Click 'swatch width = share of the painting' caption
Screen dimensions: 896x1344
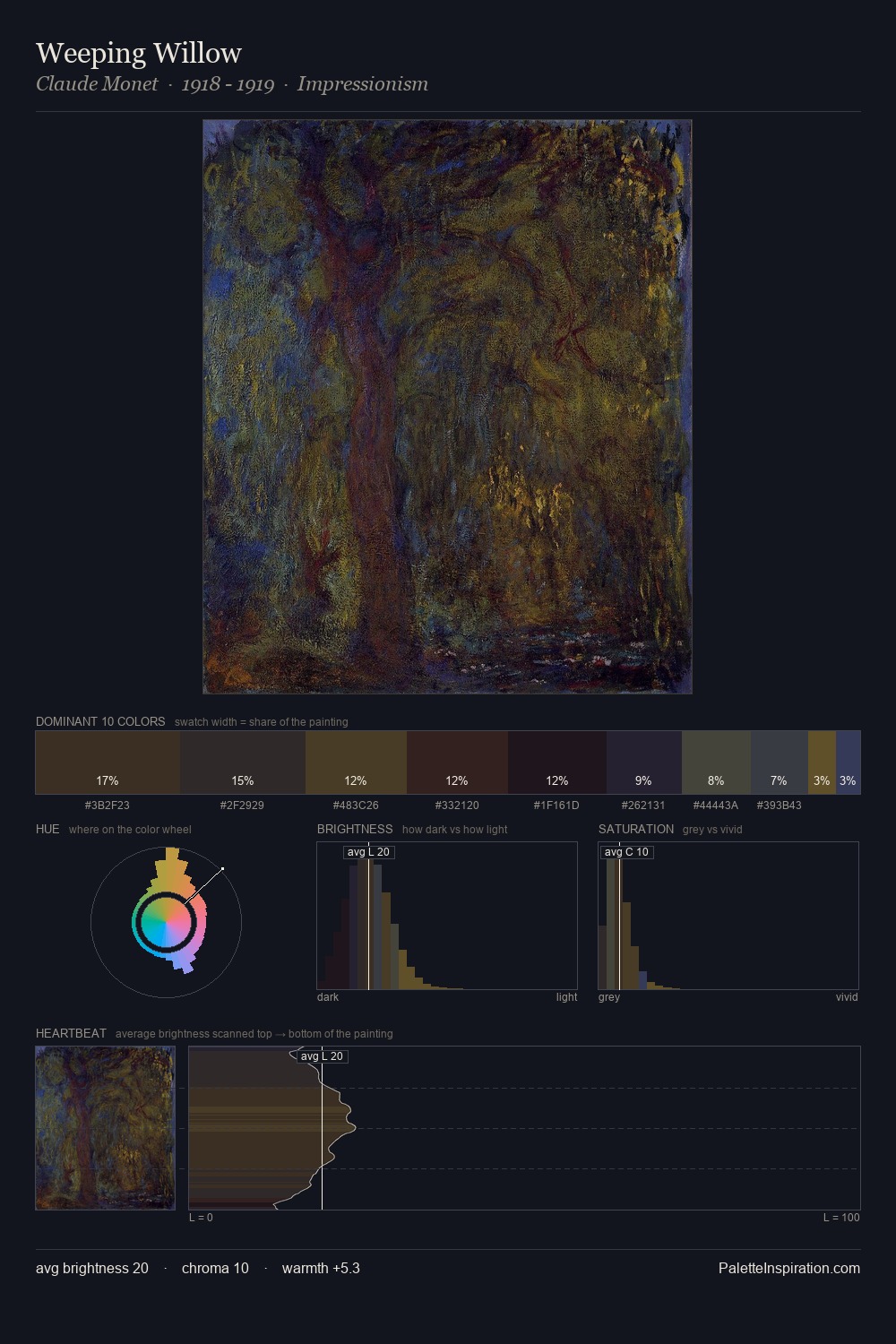click(x=262, y=722)
